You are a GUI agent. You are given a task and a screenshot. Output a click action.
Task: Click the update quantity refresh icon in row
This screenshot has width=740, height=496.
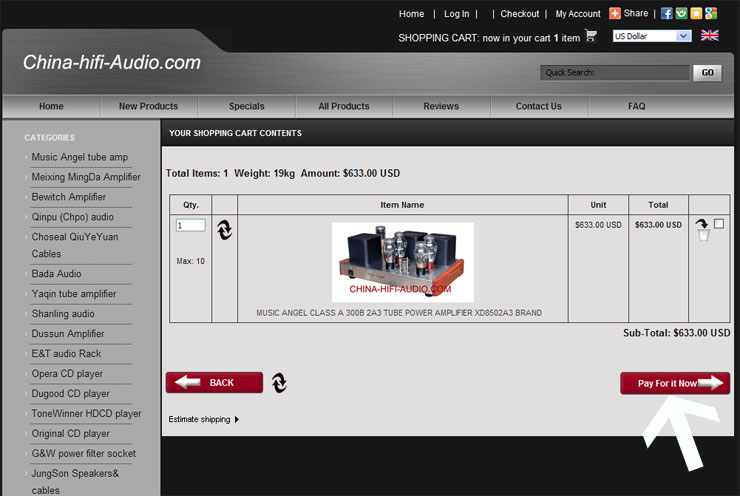[225, 230]
